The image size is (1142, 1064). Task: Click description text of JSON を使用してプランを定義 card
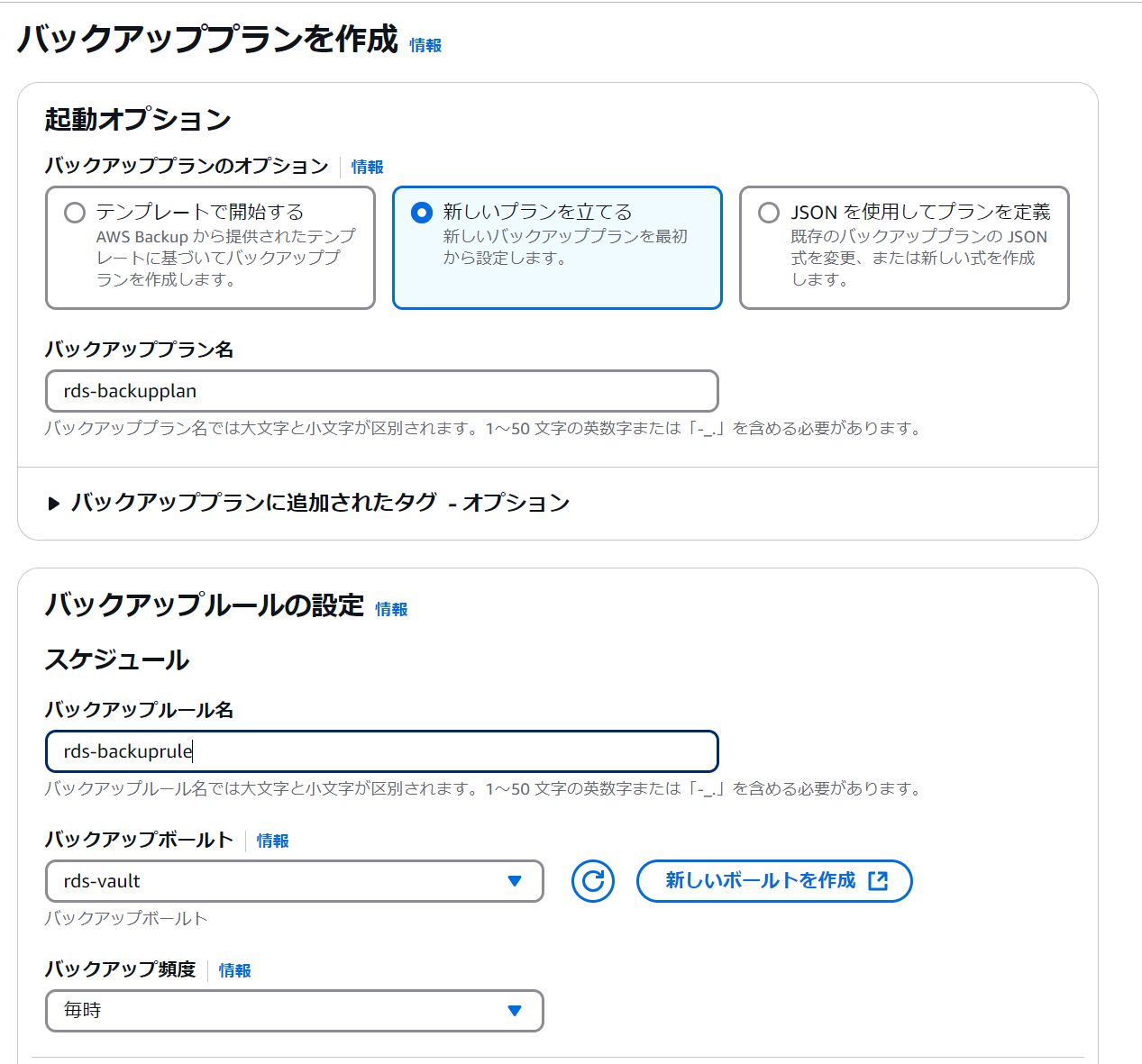[x=918, y=258]
